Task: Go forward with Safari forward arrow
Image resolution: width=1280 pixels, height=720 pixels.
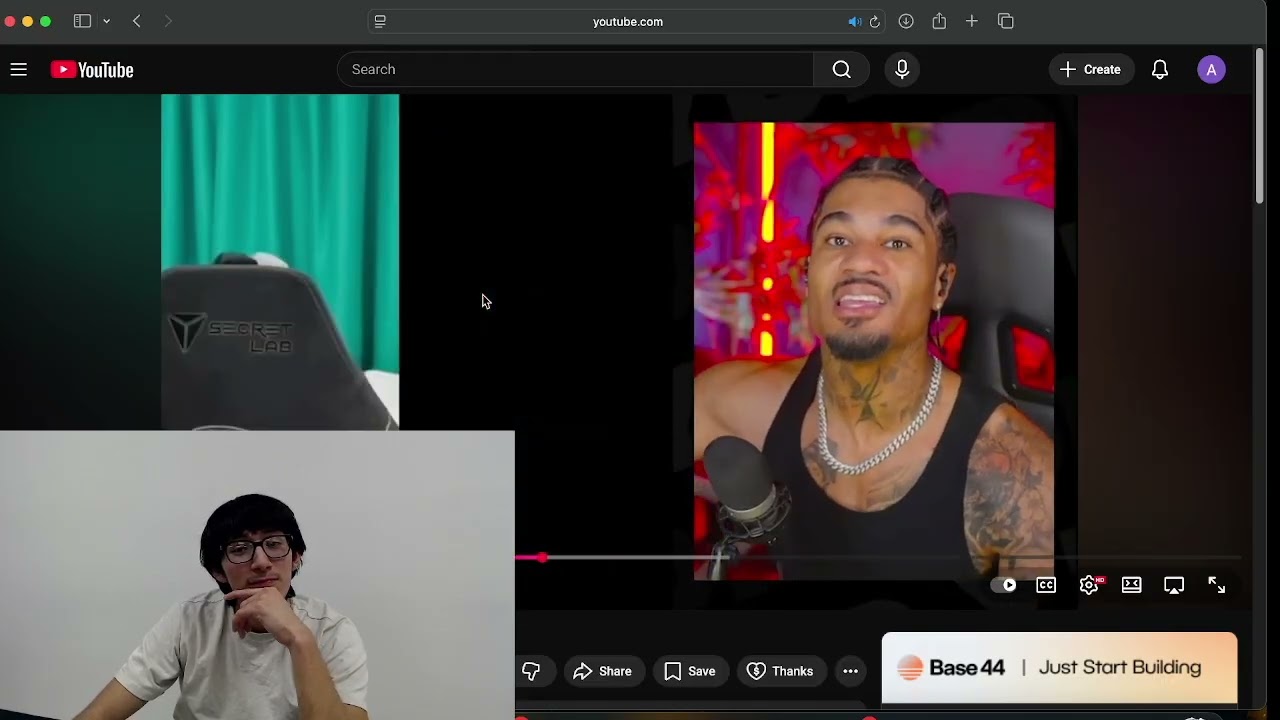Action: click(168, 21)
